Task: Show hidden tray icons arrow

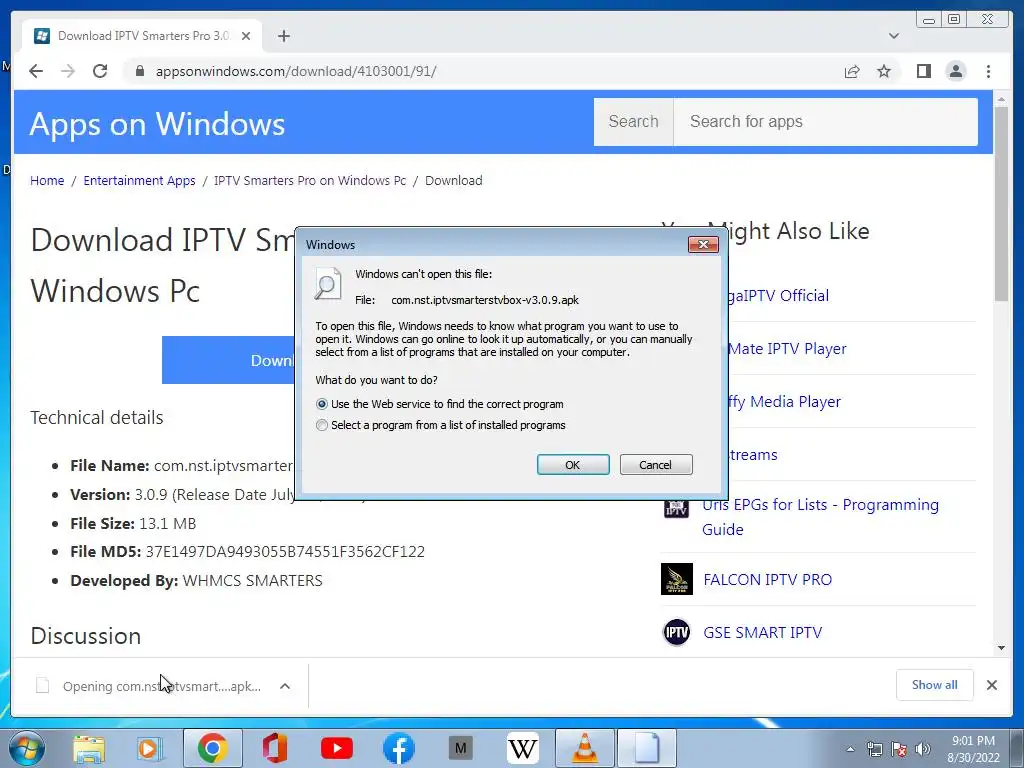Action: (x=850, y=750)
